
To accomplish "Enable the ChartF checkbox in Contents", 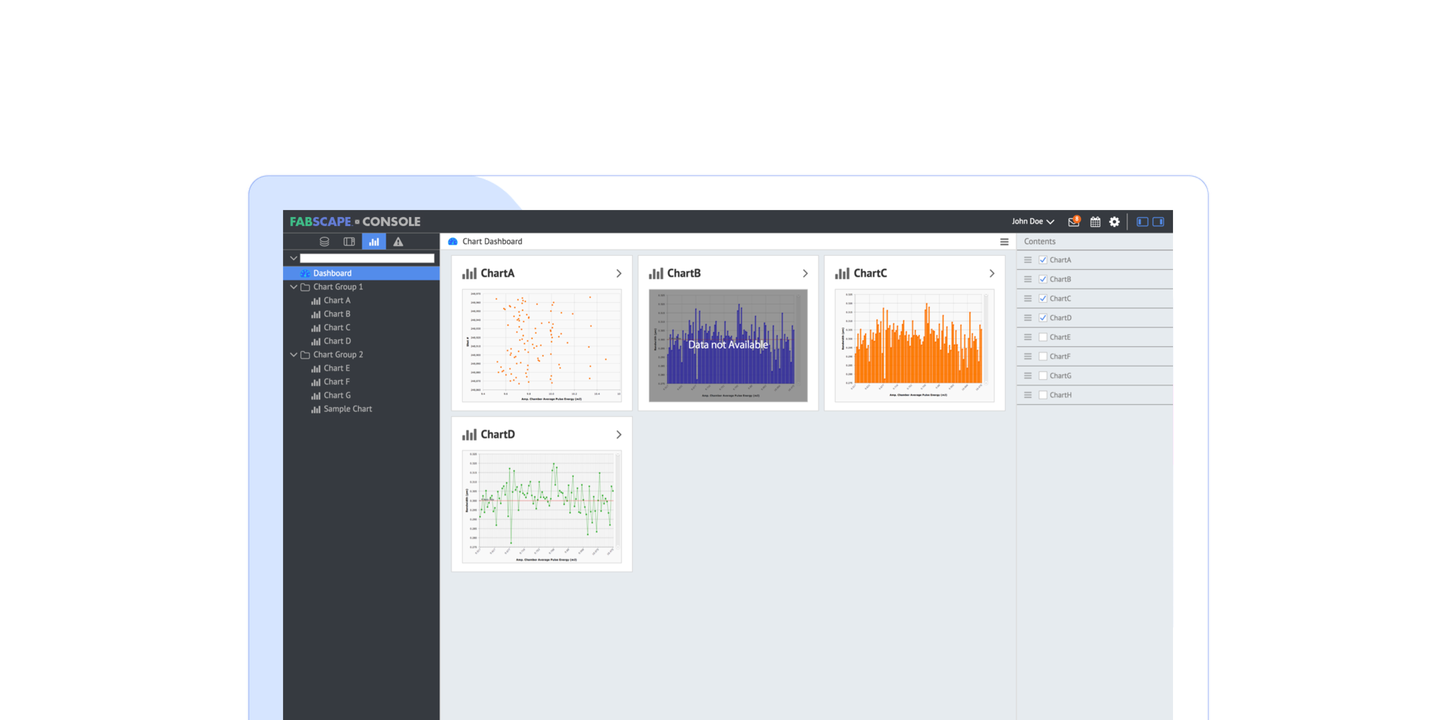I will [x=1043, y=356].
